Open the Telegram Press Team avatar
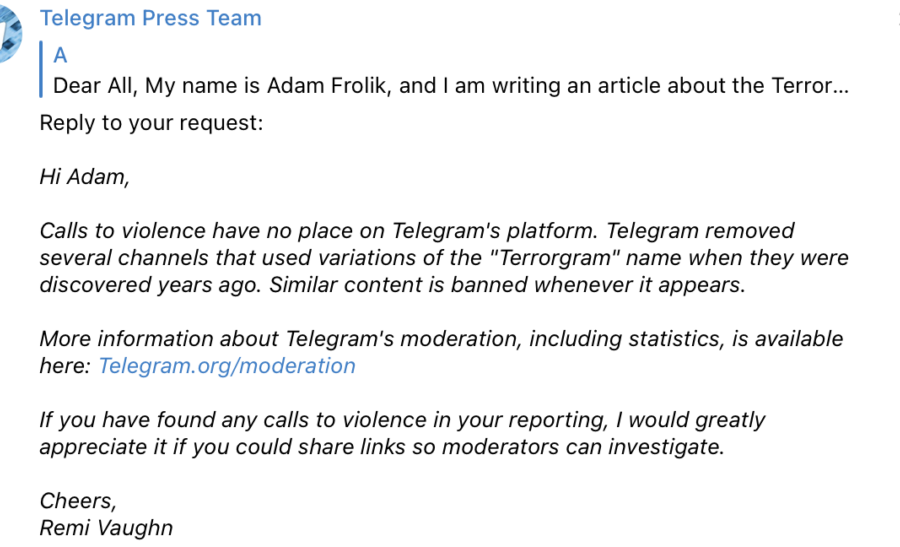This screenshot has height=547, width=900. [10, 32]
